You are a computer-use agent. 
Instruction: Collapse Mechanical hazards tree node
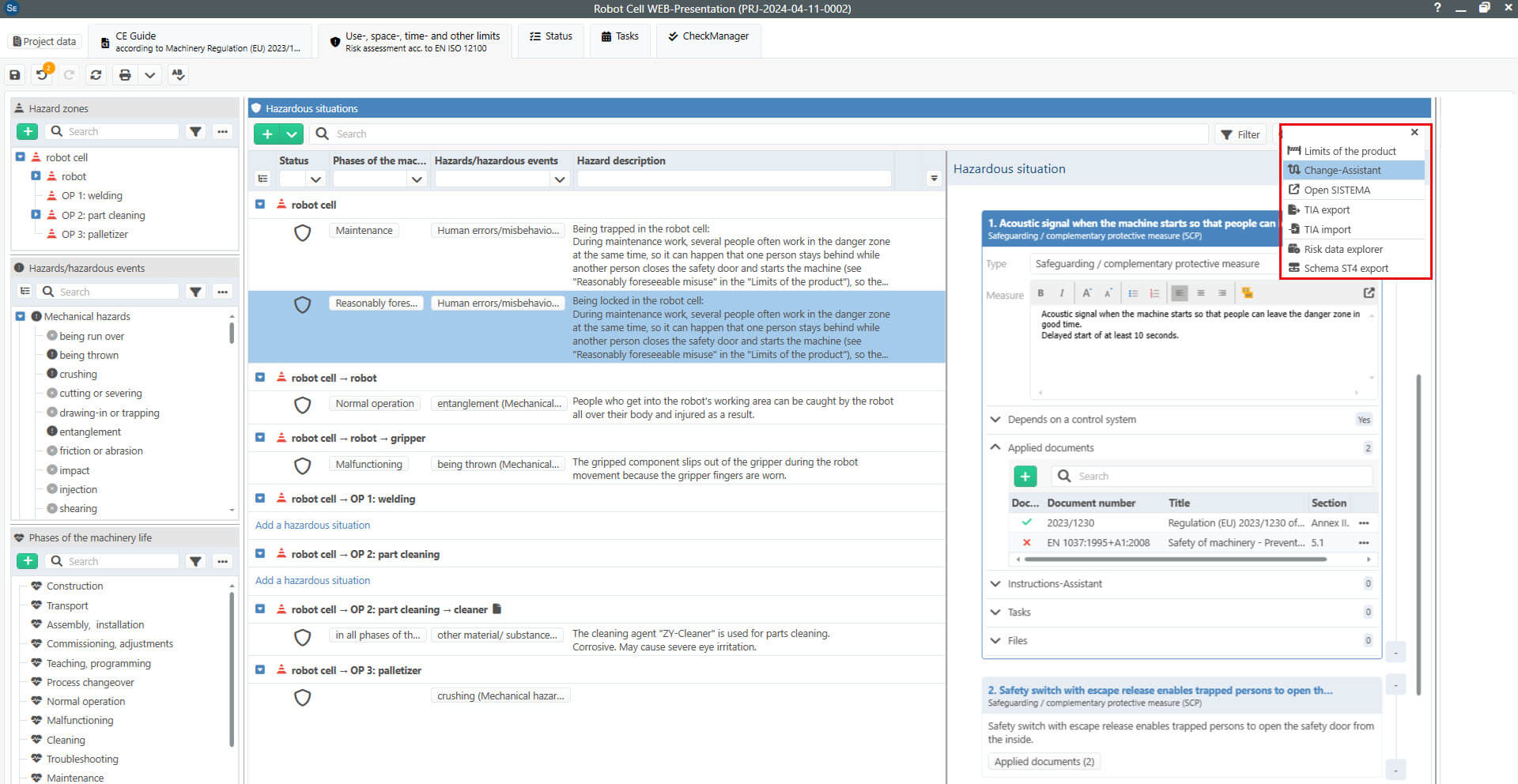21,316
